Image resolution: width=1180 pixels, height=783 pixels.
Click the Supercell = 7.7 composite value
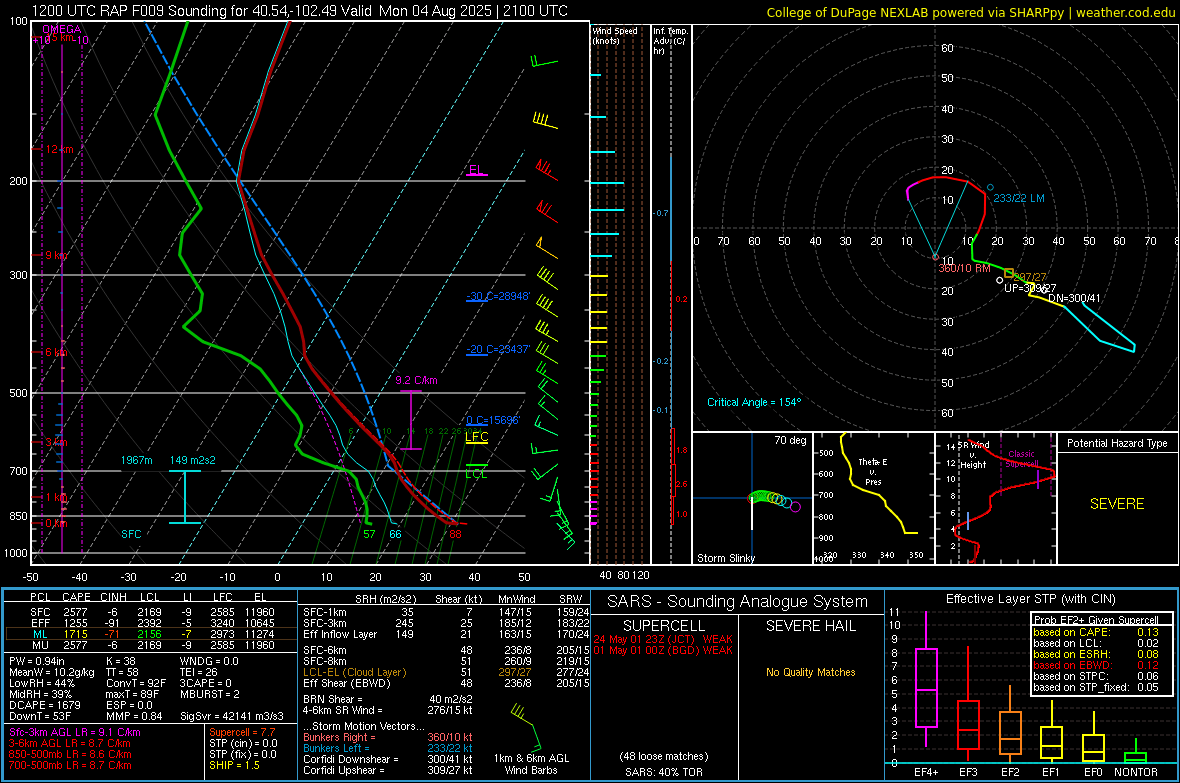click(242, 732)
